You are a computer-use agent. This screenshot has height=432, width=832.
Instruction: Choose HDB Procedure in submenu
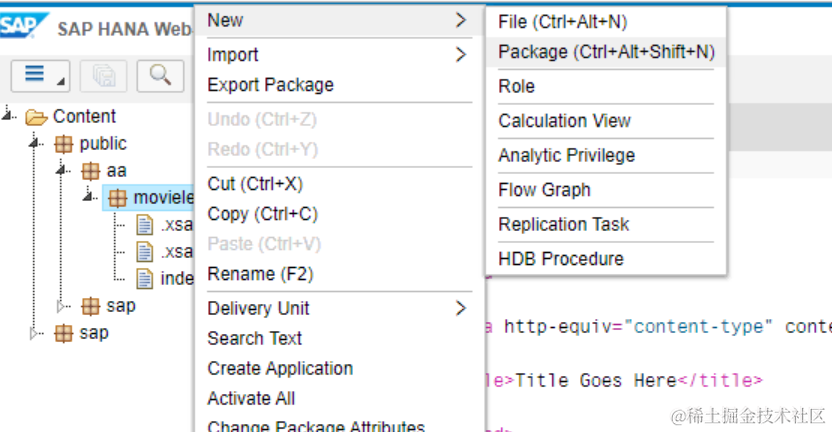click(x=560, y=259)
